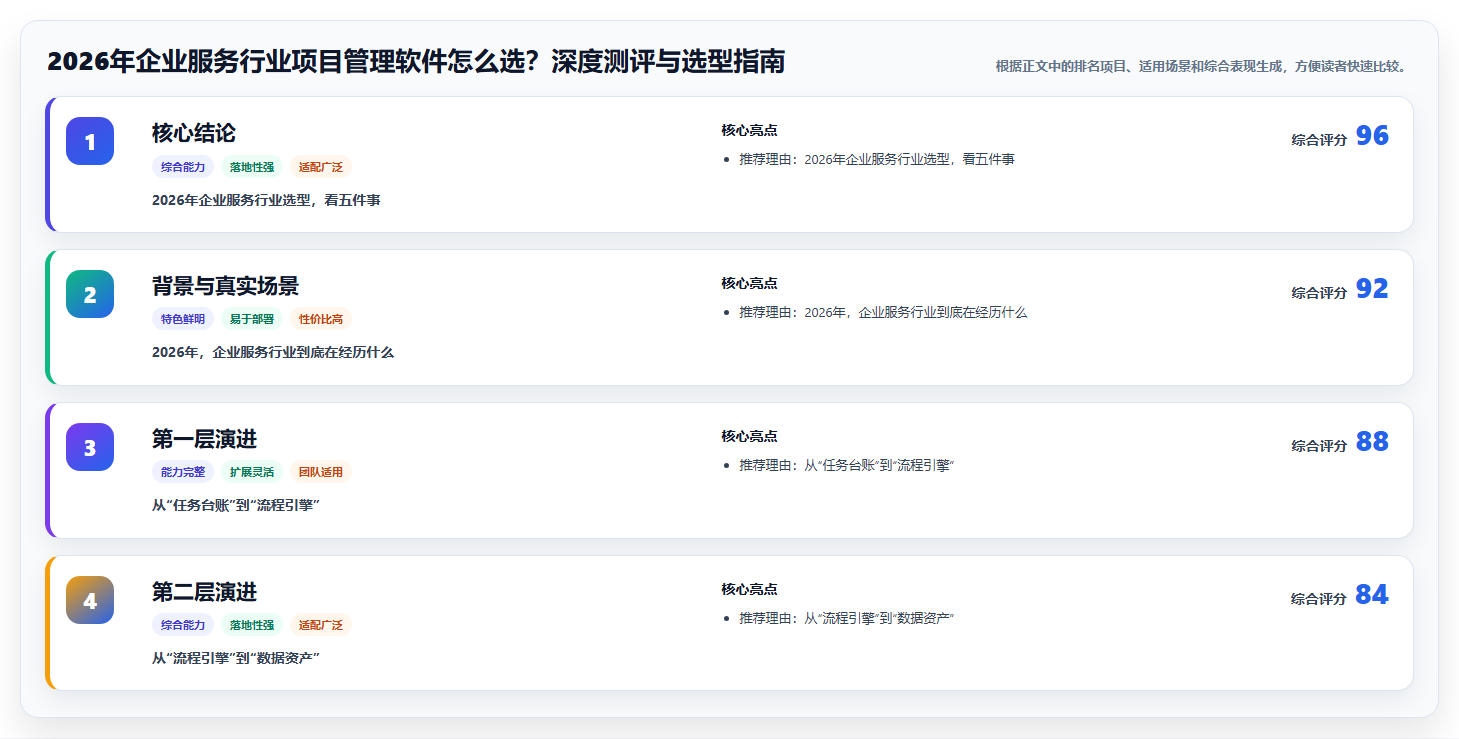
Task: Click the 综合评分 label beside 88
Action: (1319, 446)
